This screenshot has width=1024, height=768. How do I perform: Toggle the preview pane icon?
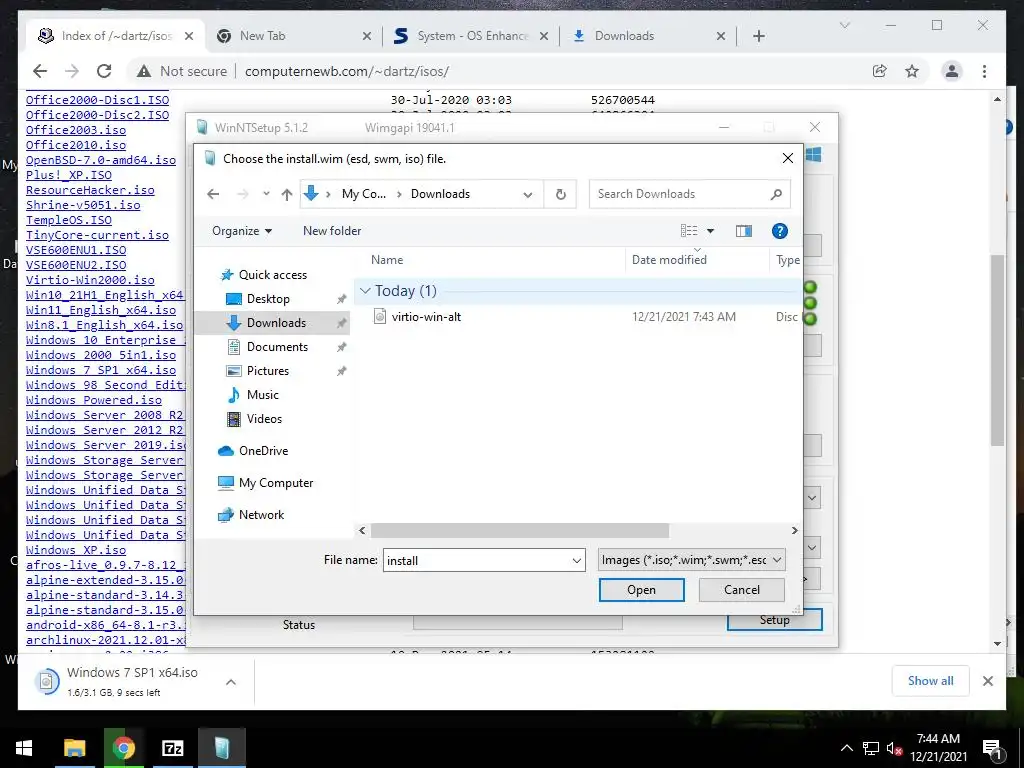(x=743, y=231)
